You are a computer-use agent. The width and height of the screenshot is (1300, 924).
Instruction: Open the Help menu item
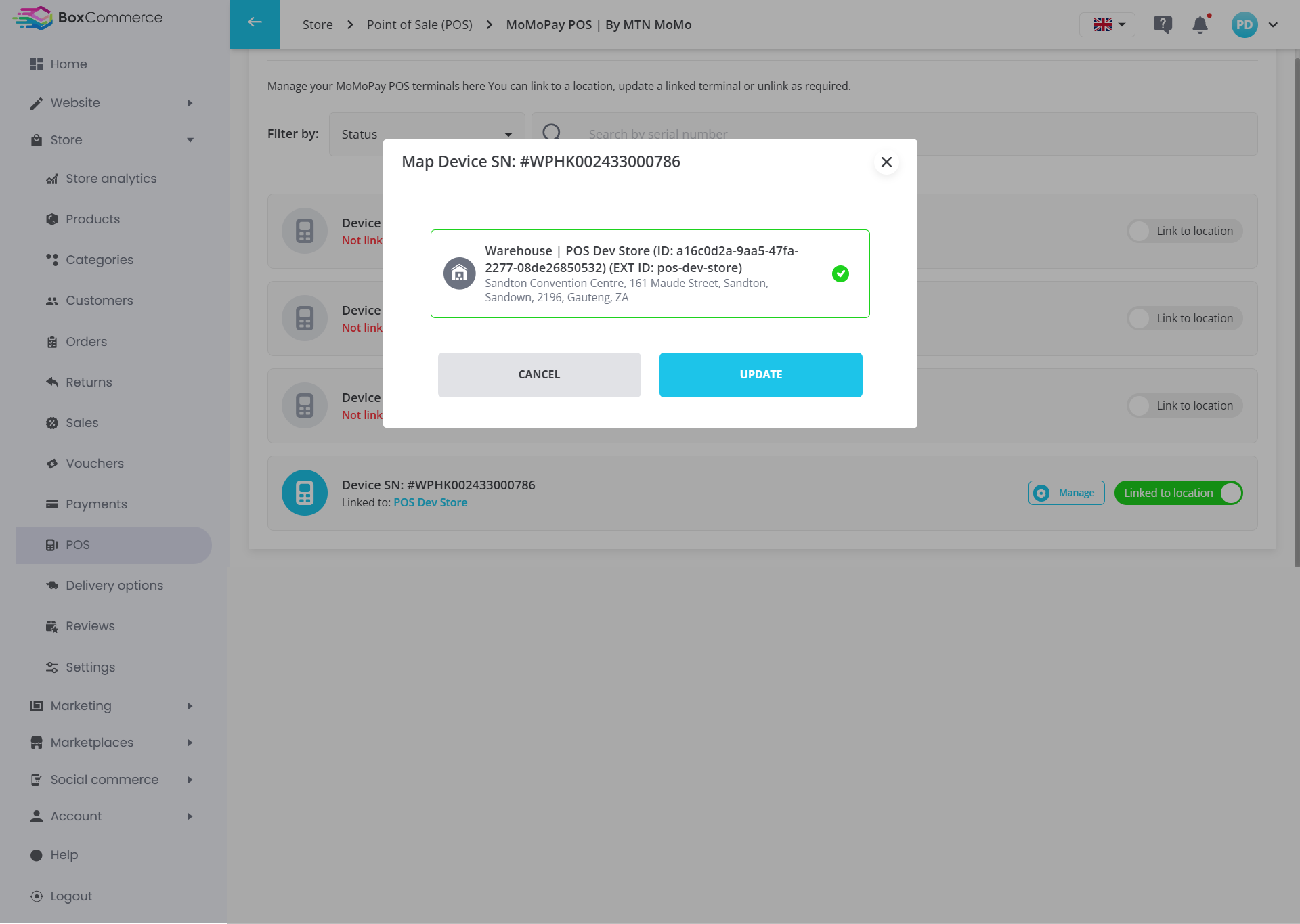64,855
